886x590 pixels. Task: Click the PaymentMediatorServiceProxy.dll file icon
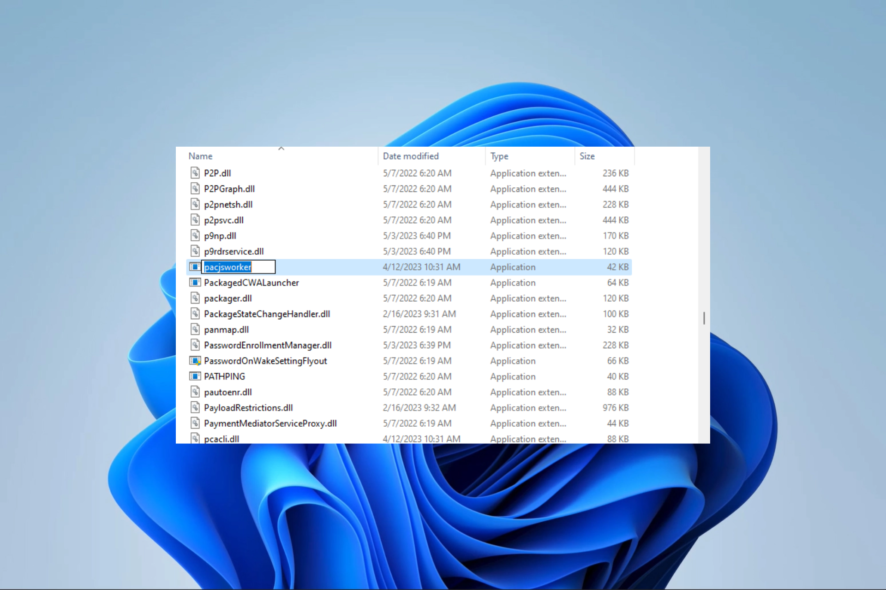coord(195,423)
